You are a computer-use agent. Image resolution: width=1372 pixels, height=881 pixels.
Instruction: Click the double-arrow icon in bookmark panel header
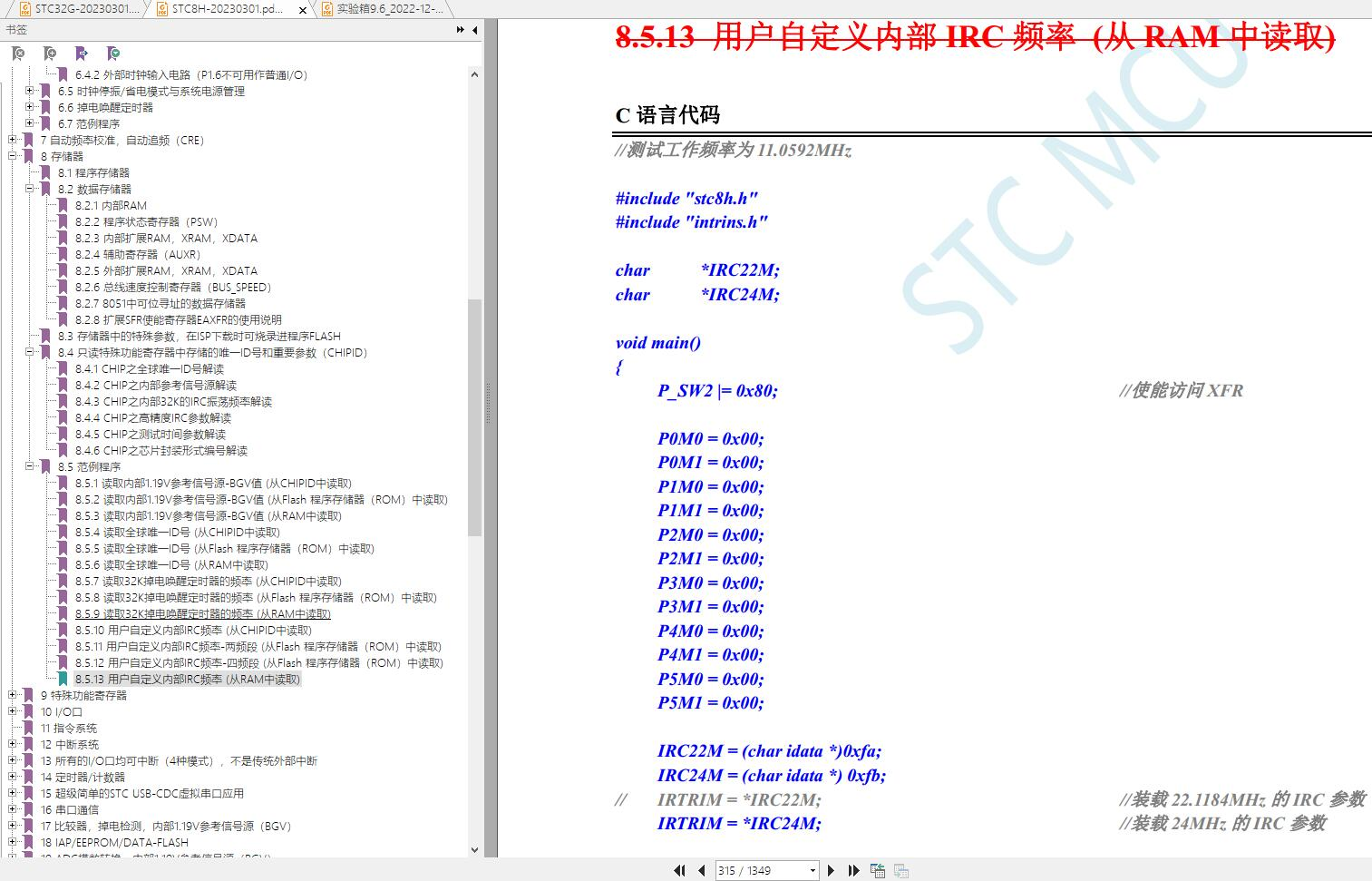[x=461, y=30]
